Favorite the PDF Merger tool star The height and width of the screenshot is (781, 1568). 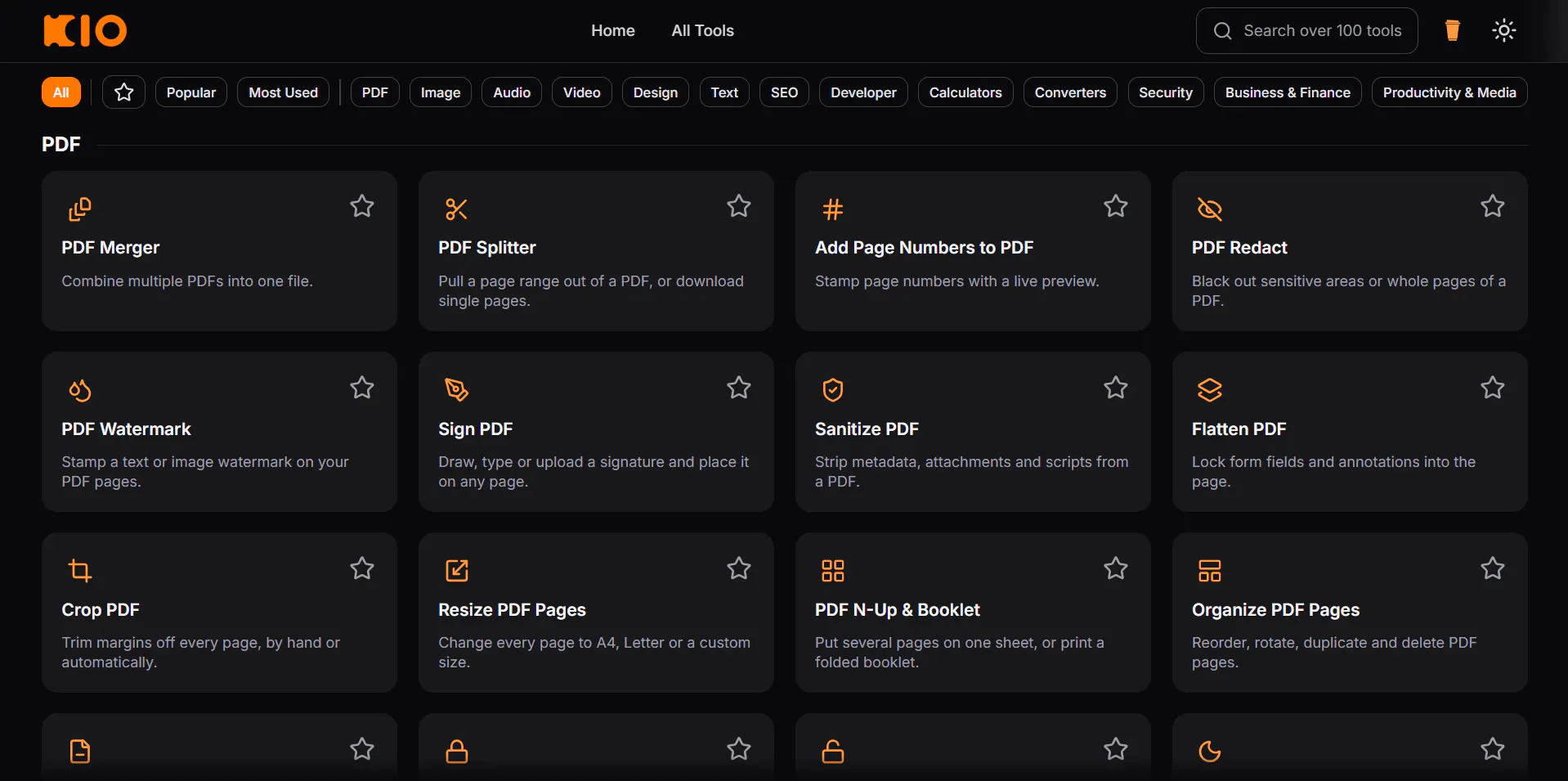point(362,206)
